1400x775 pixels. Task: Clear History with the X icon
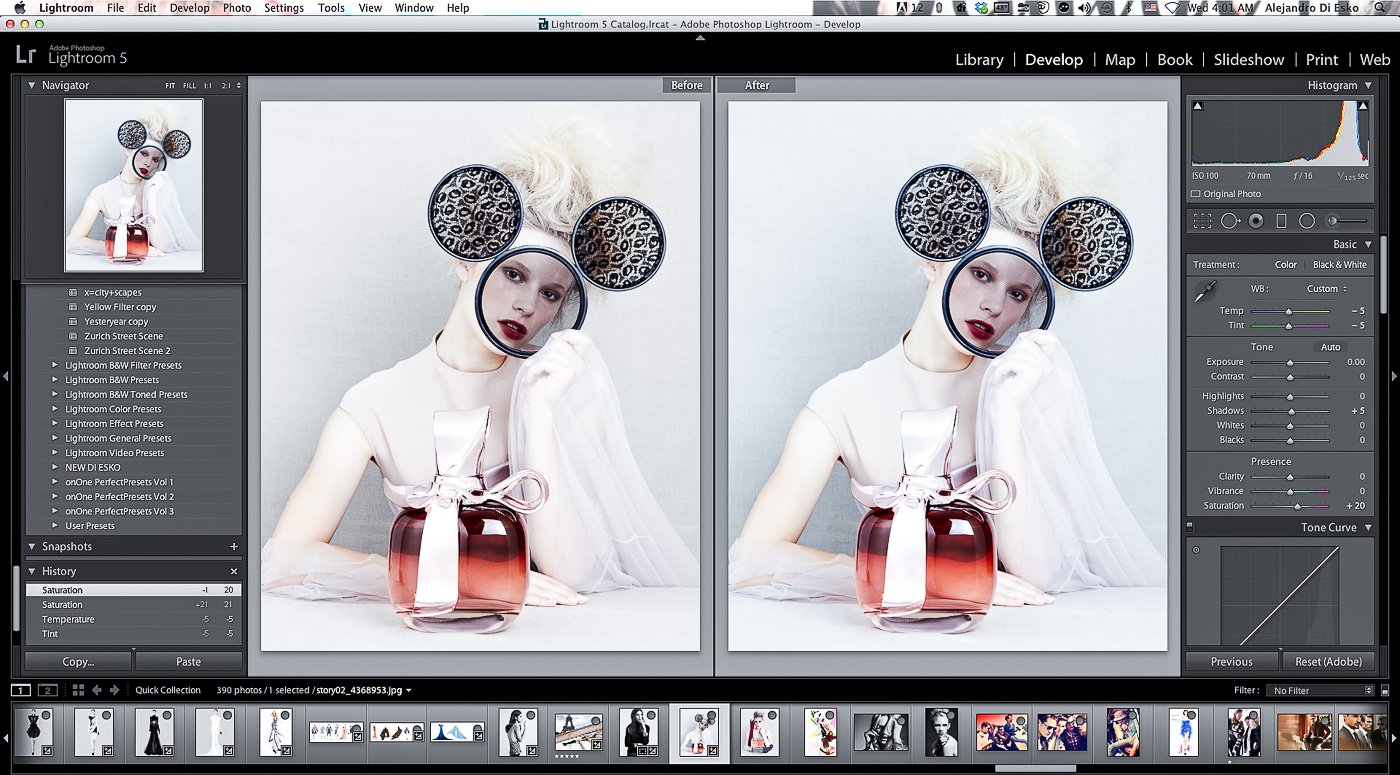point(234,572)
